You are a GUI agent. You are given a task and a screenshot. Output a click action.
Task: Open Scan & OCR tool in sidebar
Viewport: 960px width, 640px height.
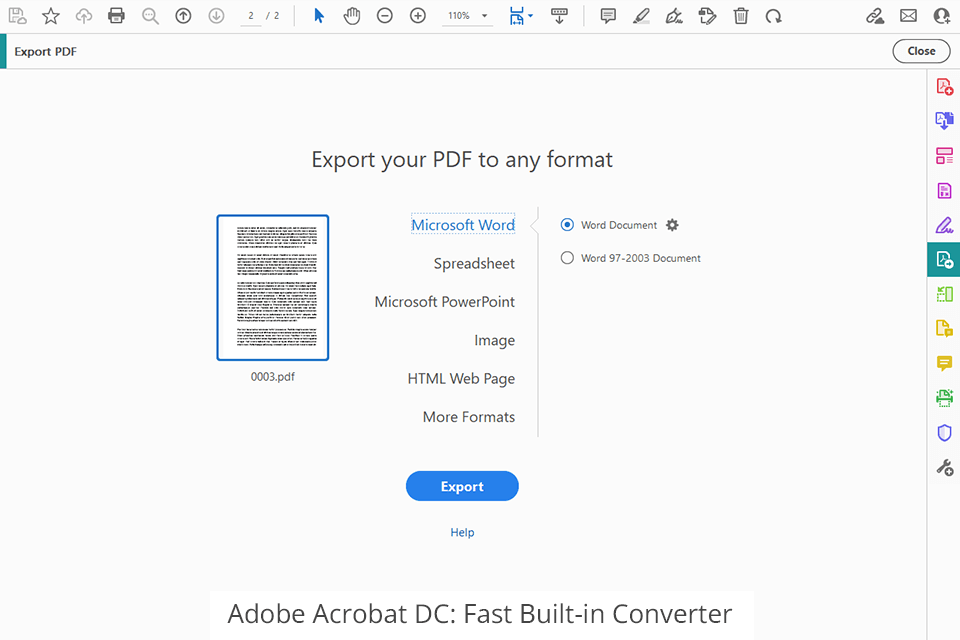pos(944,398)
